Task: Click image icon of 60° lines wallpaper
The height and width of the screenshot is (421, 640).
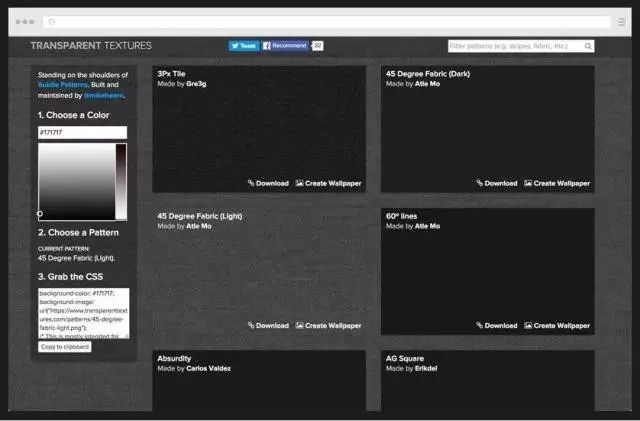Action: coord(528,325)
